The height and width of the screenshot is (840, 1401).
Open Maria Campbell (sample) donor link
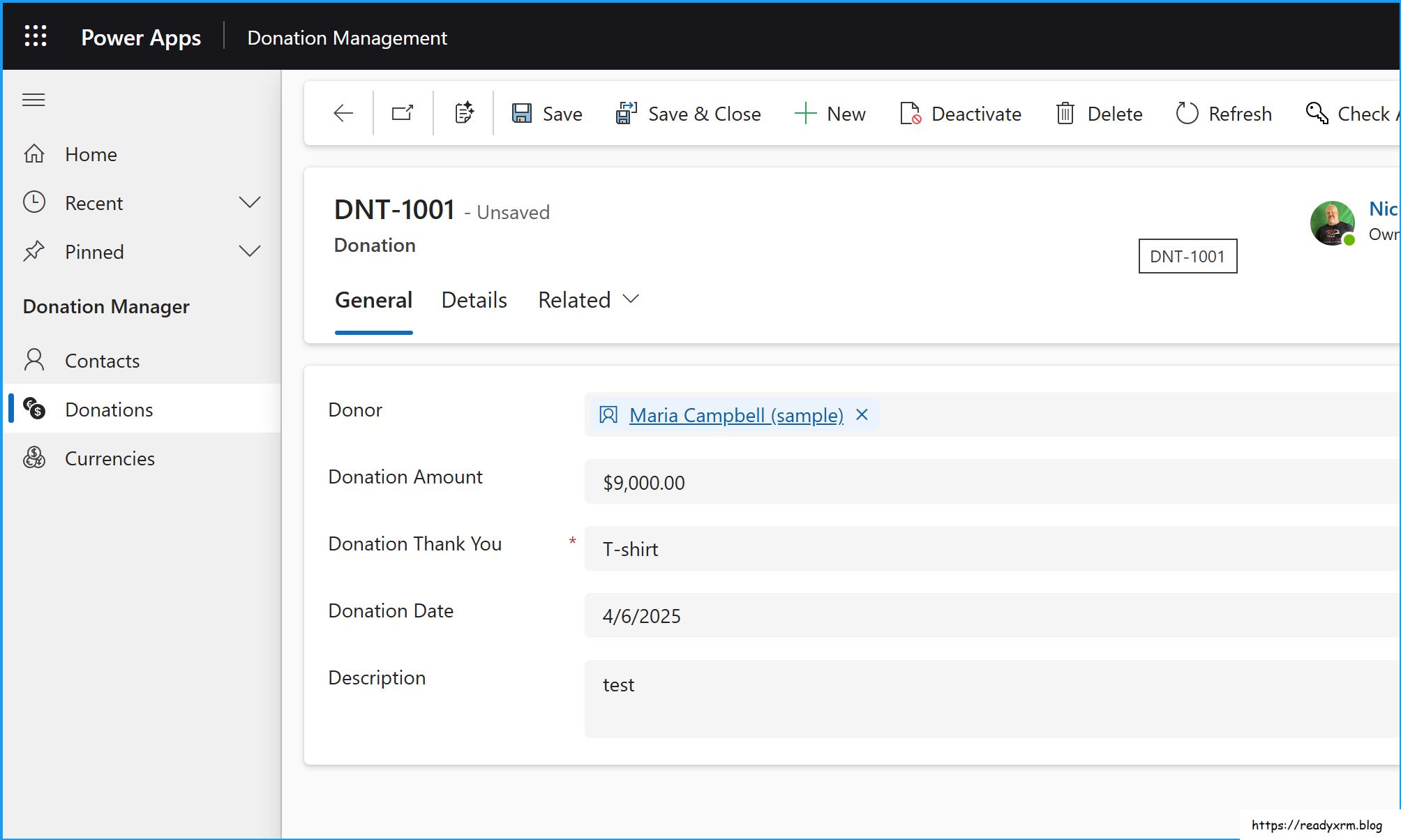736,415
